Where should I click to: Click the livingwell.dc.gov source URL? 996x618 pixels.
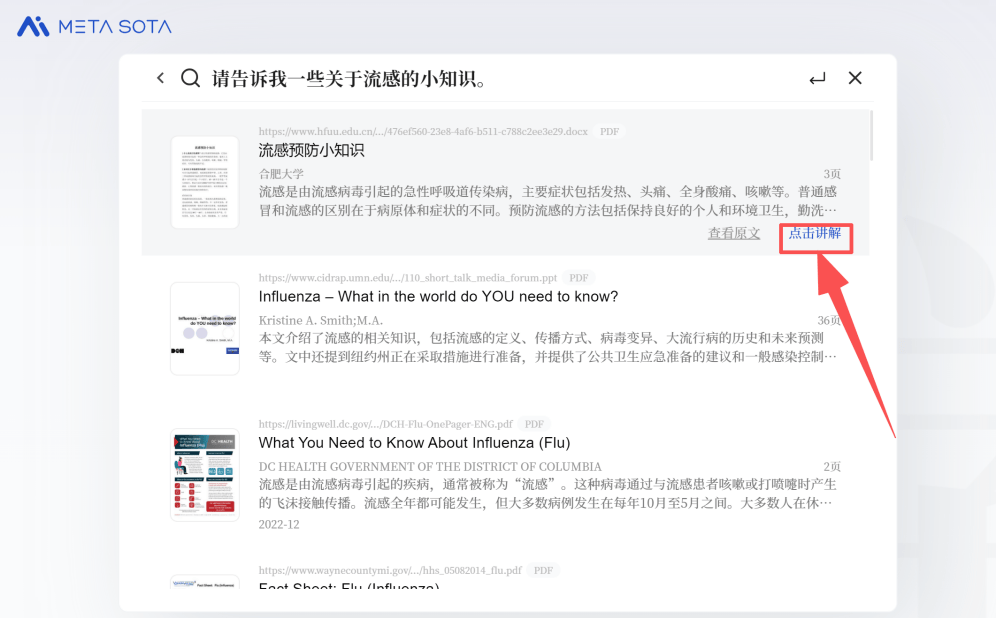[385, 424]
